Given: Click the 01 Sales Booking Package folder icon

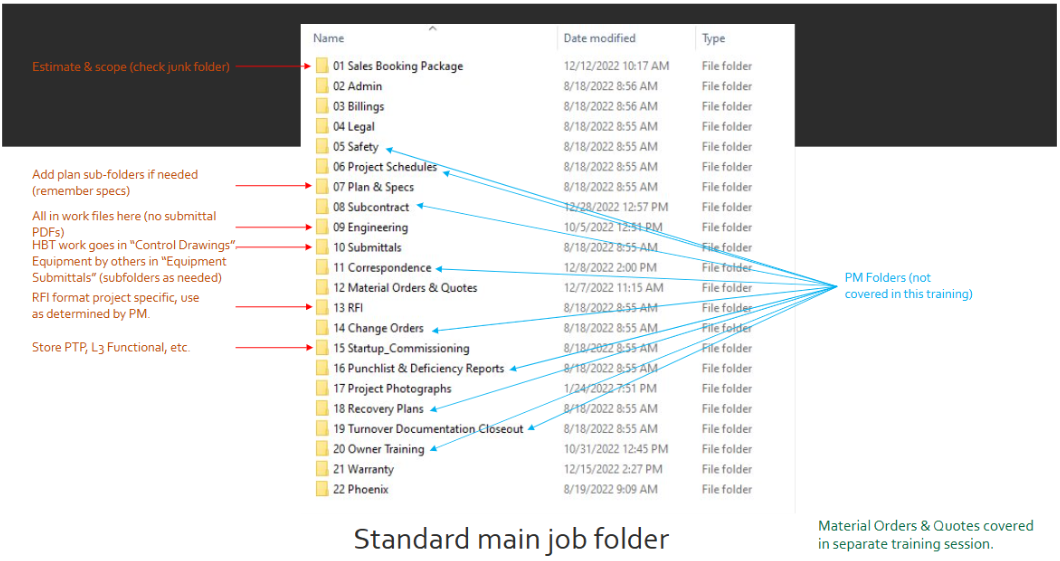Looking at the screenshot, I should coord(322,66).
